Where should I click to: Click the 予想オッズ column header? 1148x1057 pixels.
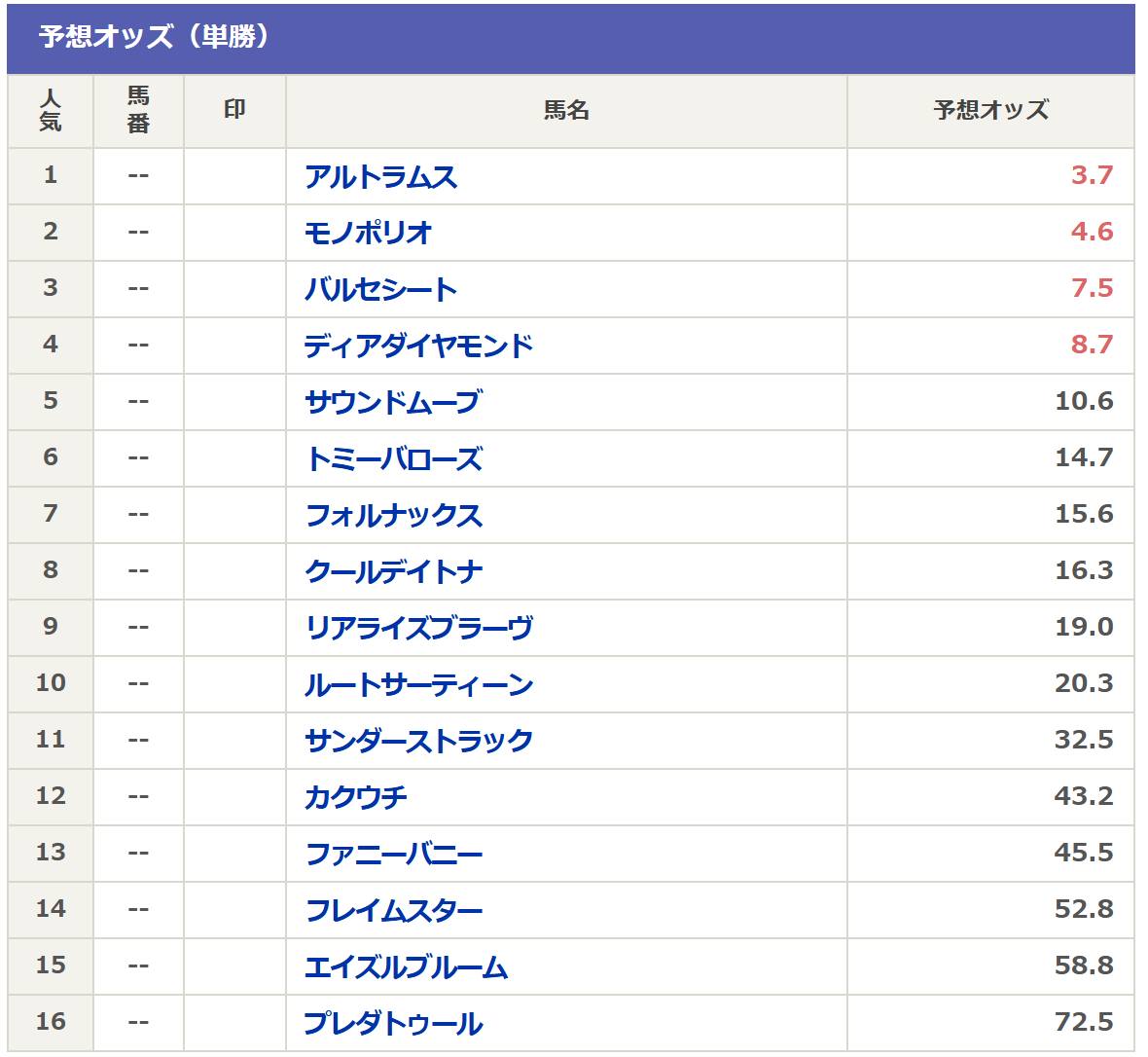click(990, 110)
